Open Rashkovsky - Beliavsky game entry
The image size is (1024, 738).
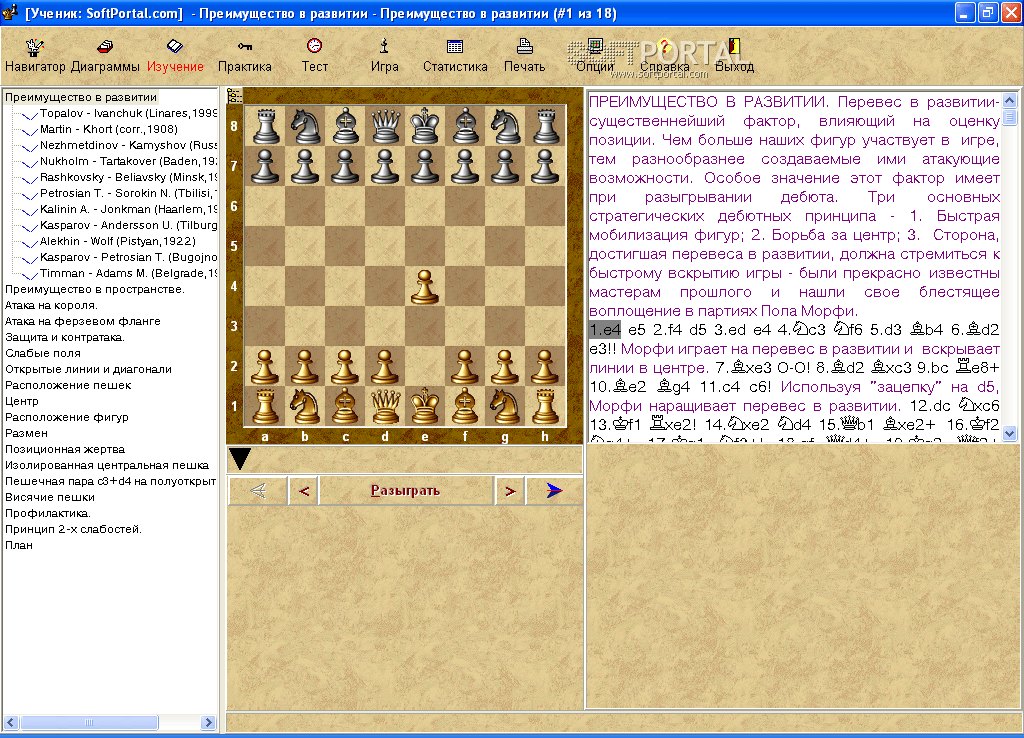pyautogui.click(x=128, y=177)
